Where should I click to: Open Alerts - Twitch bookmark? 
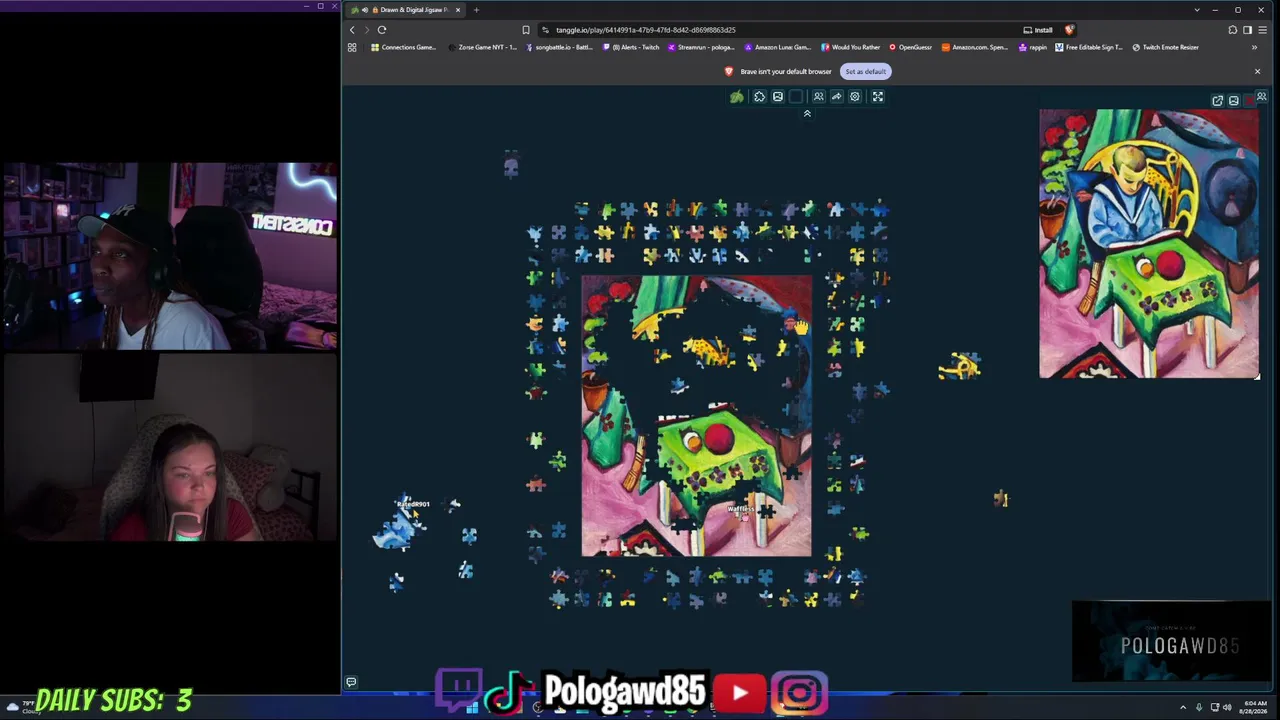[x=632, y=47]
